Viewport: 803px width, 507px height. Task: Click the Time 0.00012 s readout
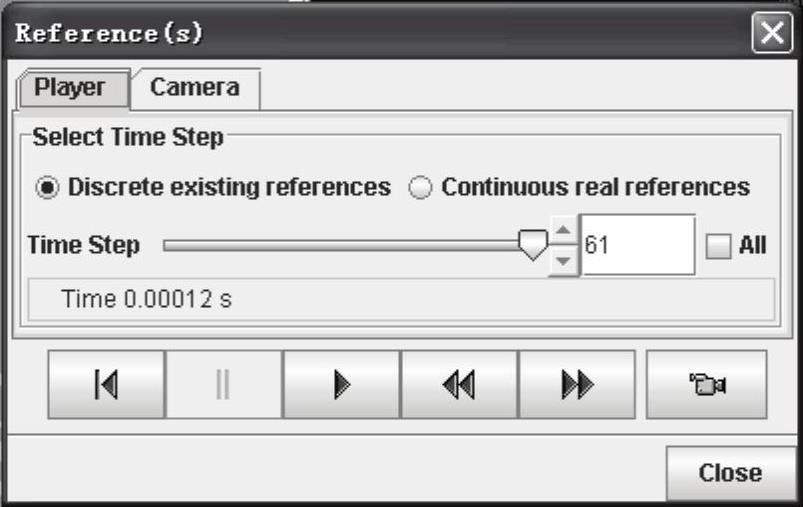coord(147,299)
